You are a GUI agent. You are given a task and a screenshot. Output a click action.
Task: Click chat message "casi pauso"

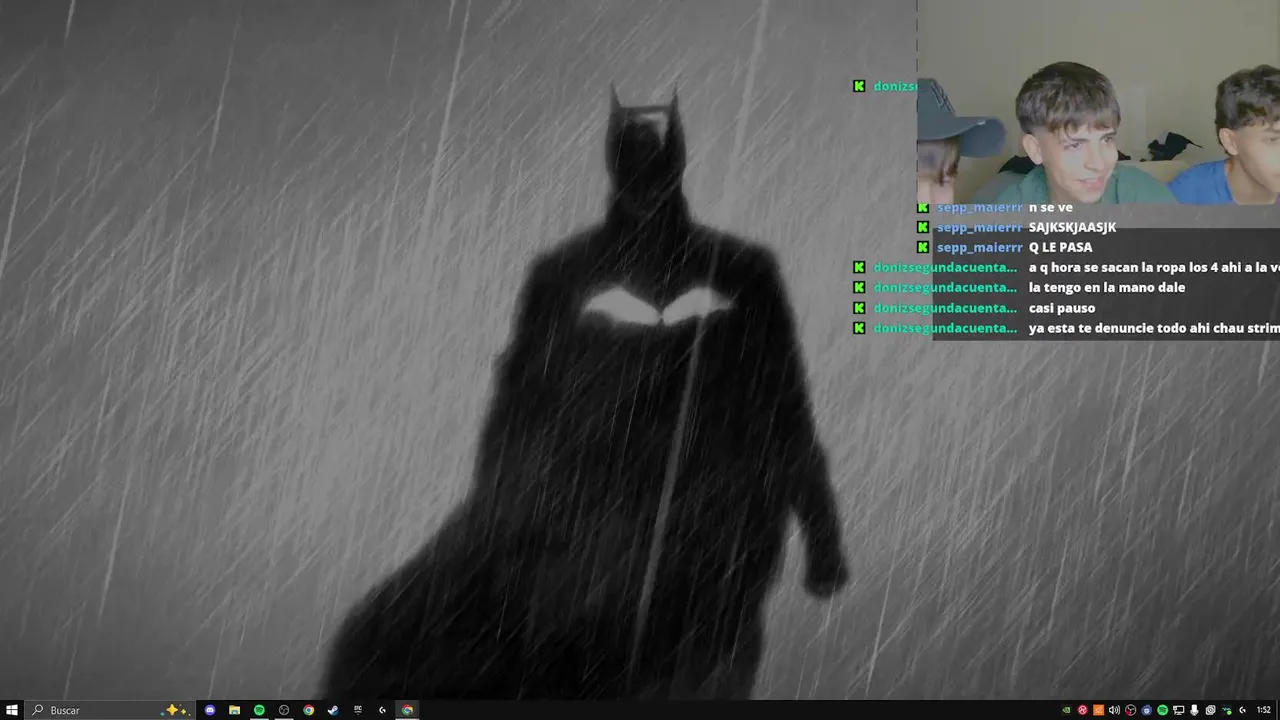[x=1062, y=308]
